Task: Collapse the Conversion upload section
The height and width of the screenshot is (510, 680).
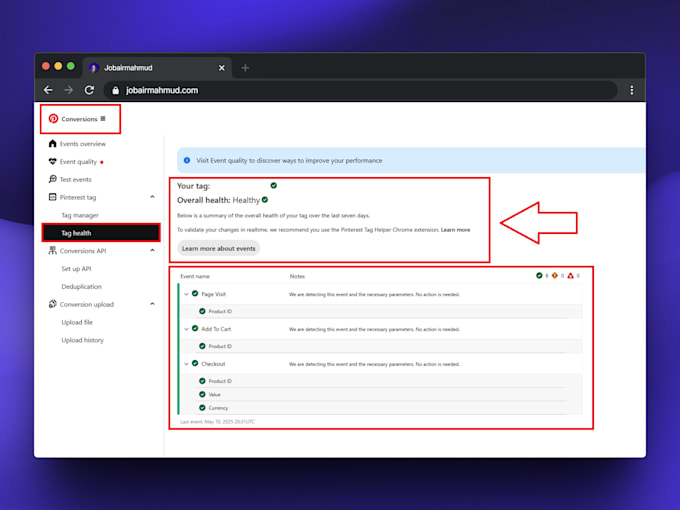Action: (152, 304)
